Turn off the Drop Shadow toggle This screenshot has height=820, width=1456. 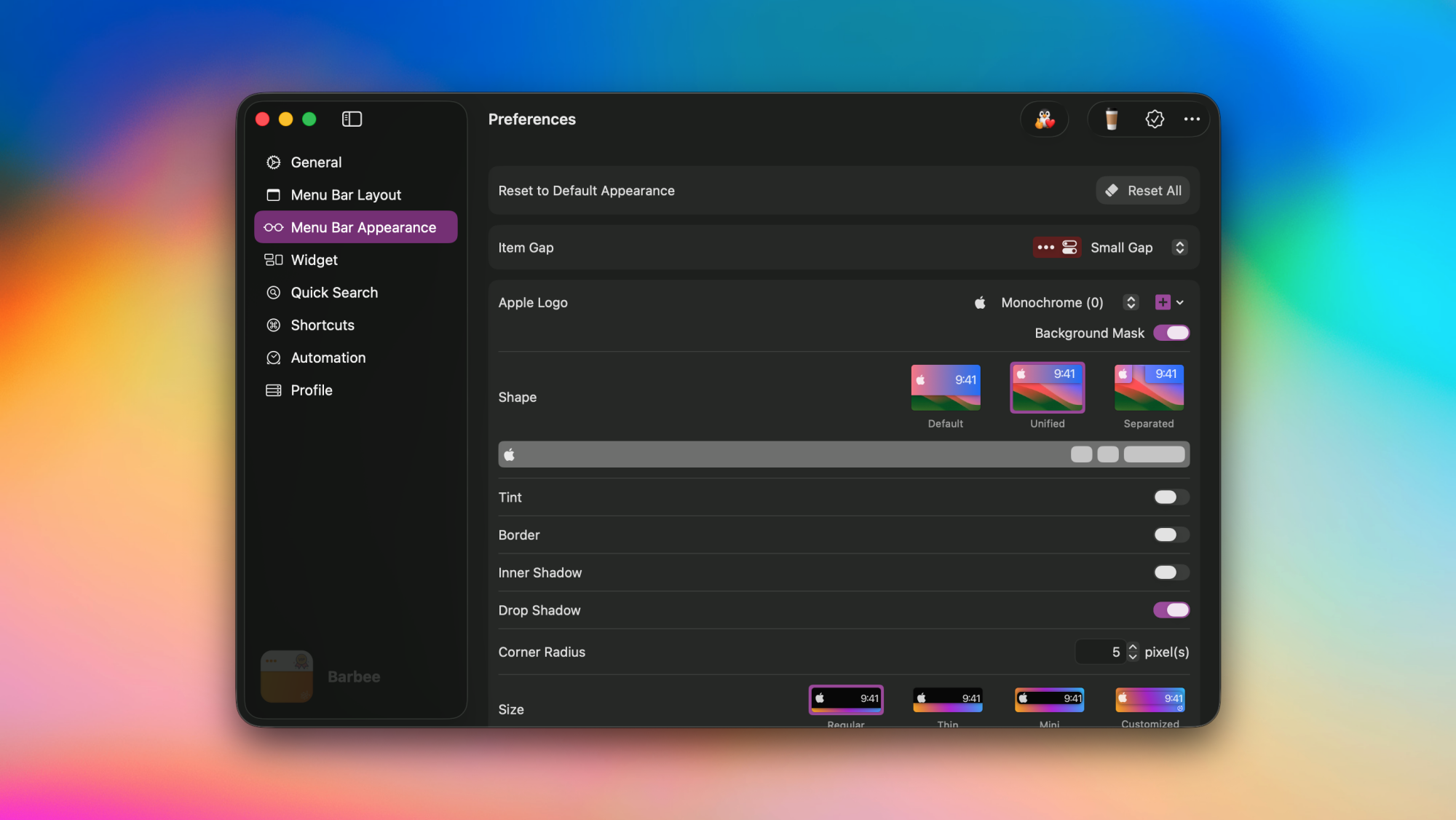point(1171,610)
